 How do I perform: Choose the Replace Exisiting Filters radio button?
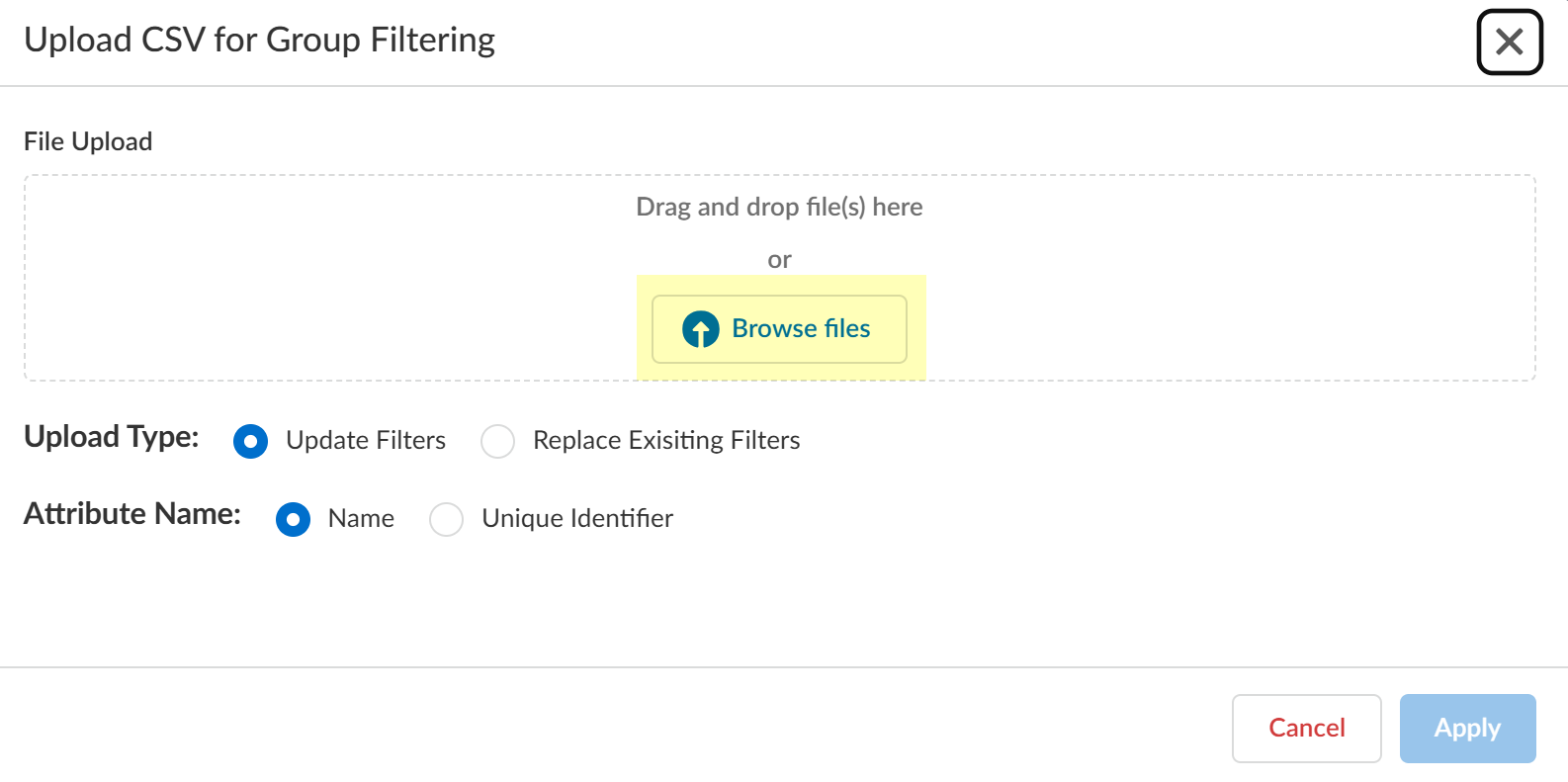pyautogui.click(x=497, y=441)
